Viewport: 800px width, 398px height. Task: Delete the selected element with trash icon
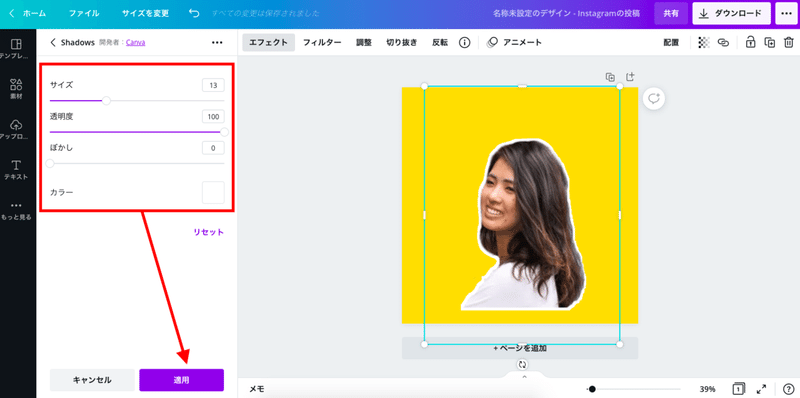pos(789,43)
